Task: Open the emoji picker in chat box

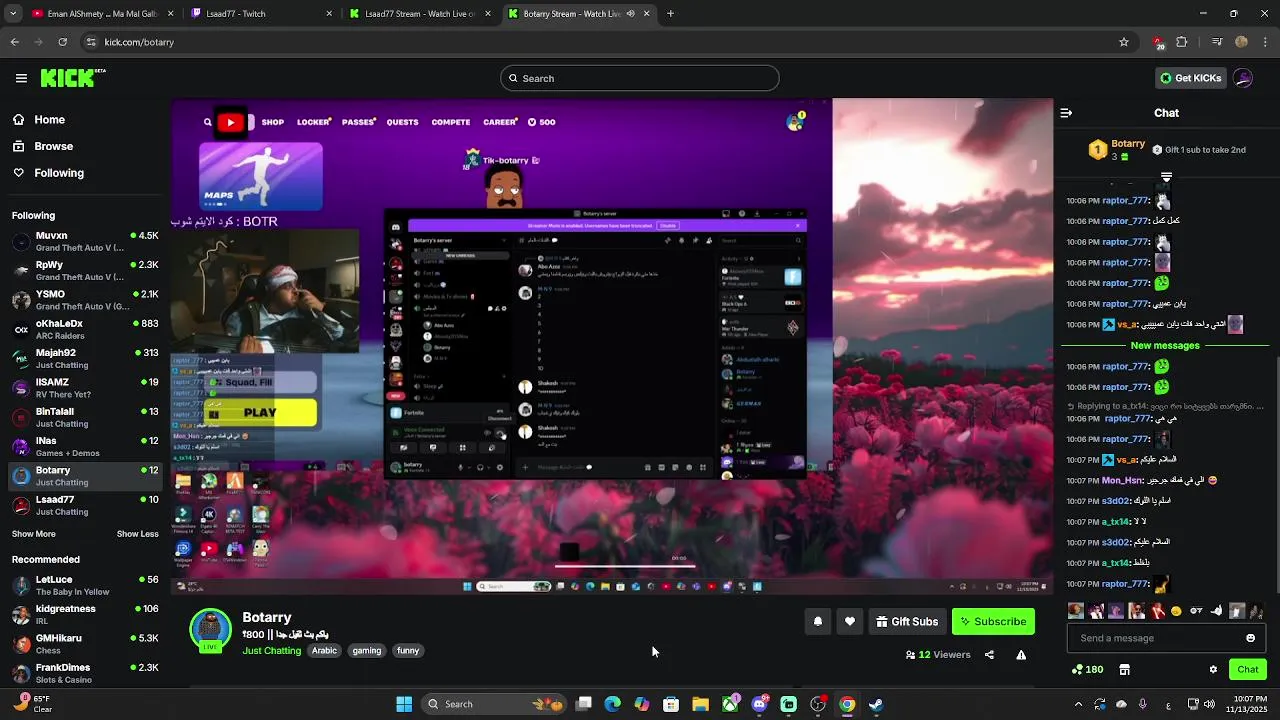Action: pos(1250,638)
